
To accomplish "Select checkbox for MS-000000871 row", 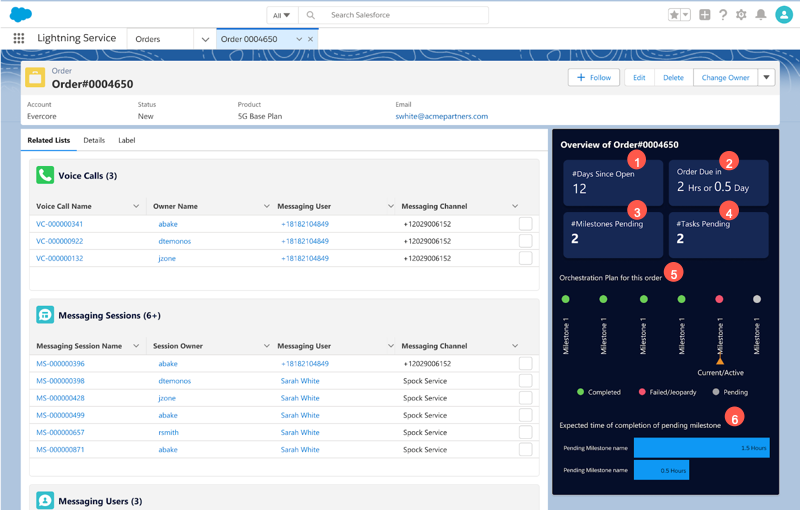I will pyautogui.click(x=526, y=449).
